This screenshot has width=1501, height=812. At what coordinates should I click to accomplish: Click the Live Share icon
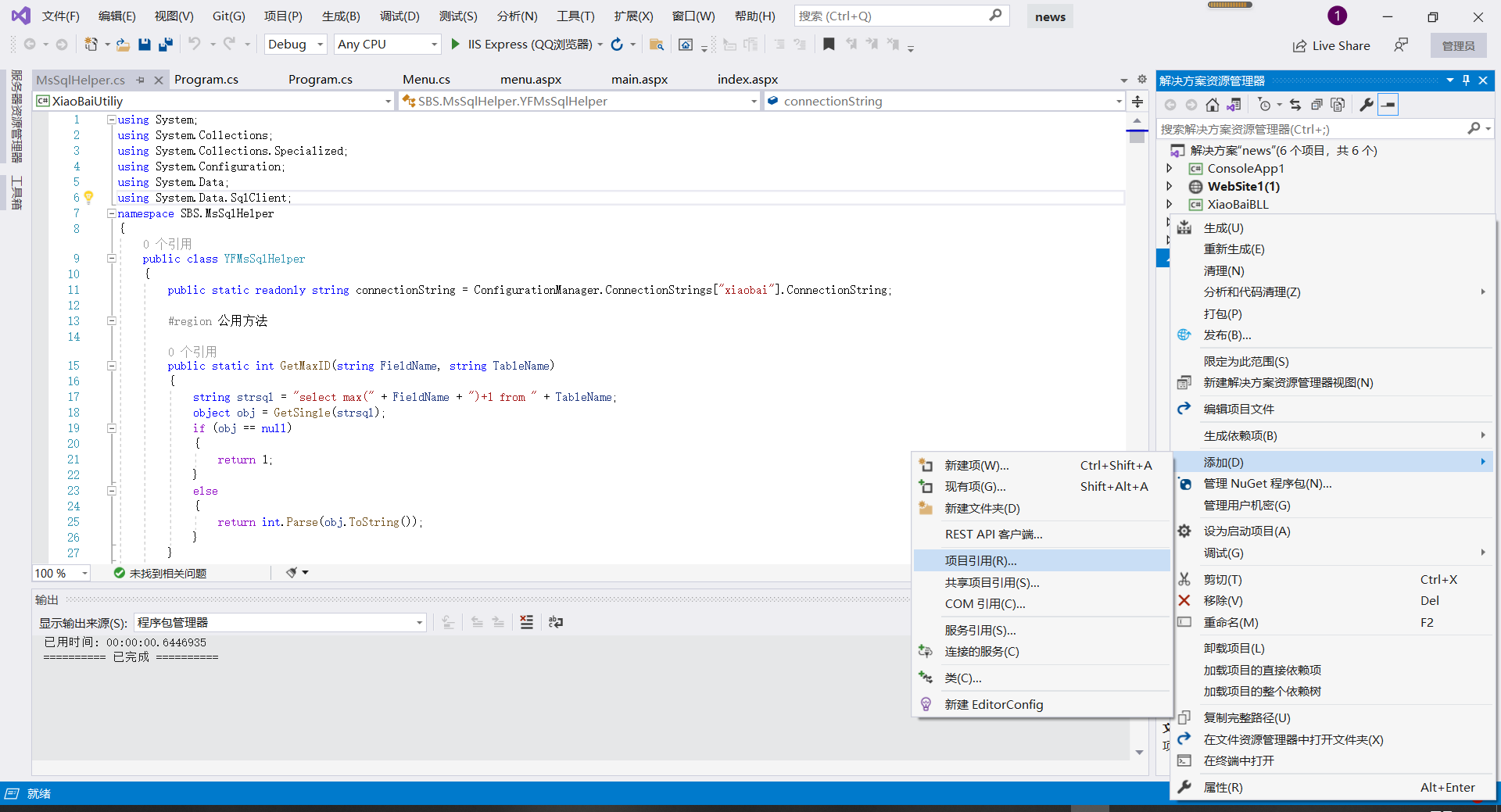1299,46
